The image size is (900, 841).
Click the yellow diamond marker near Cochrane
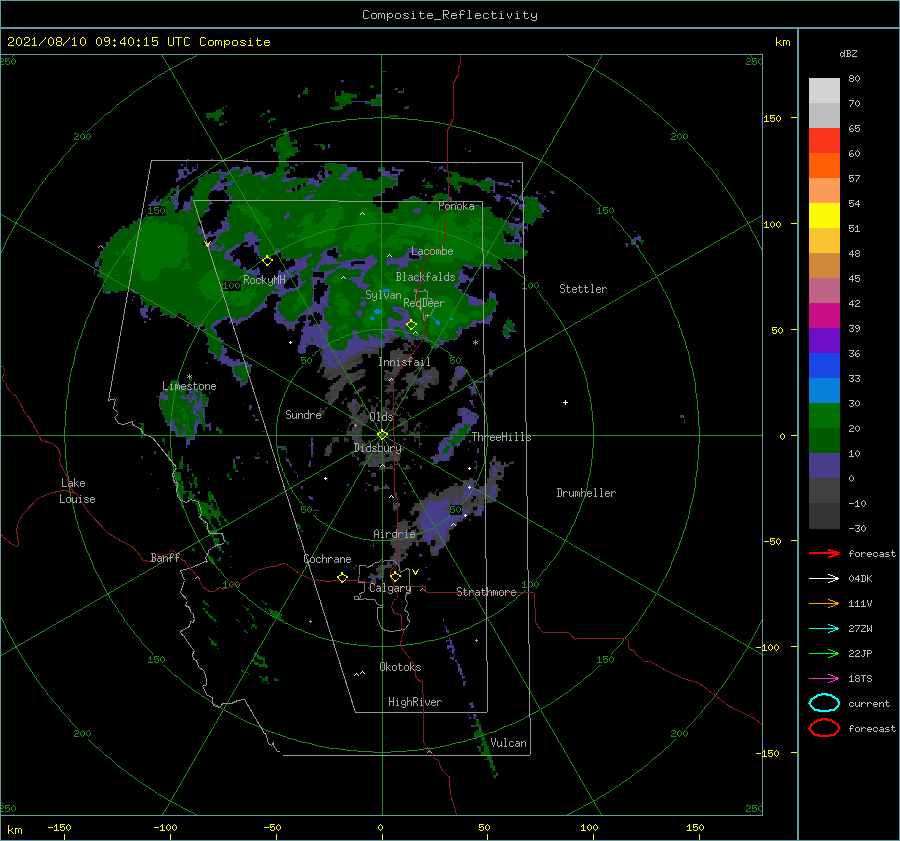(x=342, y=577)
